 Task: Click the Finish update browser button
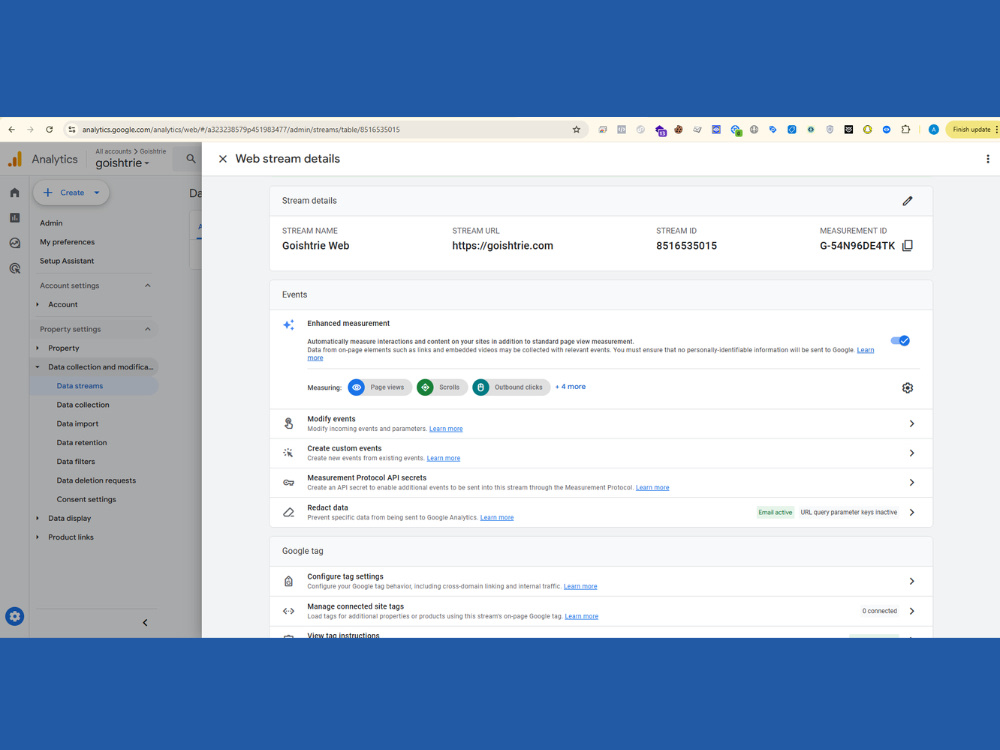(971, 129)
